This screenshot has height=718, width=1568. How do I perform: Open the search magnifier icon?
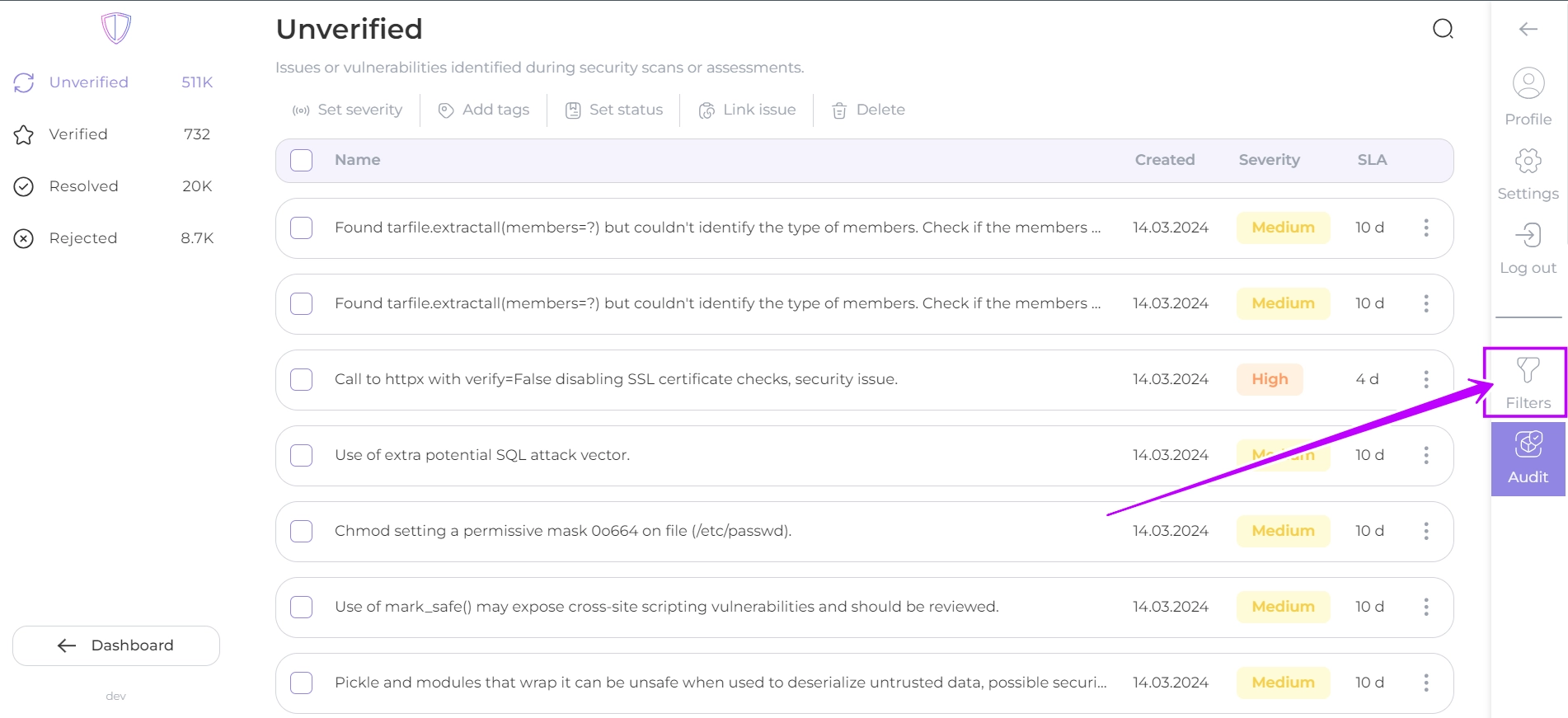coord(1443,30)
